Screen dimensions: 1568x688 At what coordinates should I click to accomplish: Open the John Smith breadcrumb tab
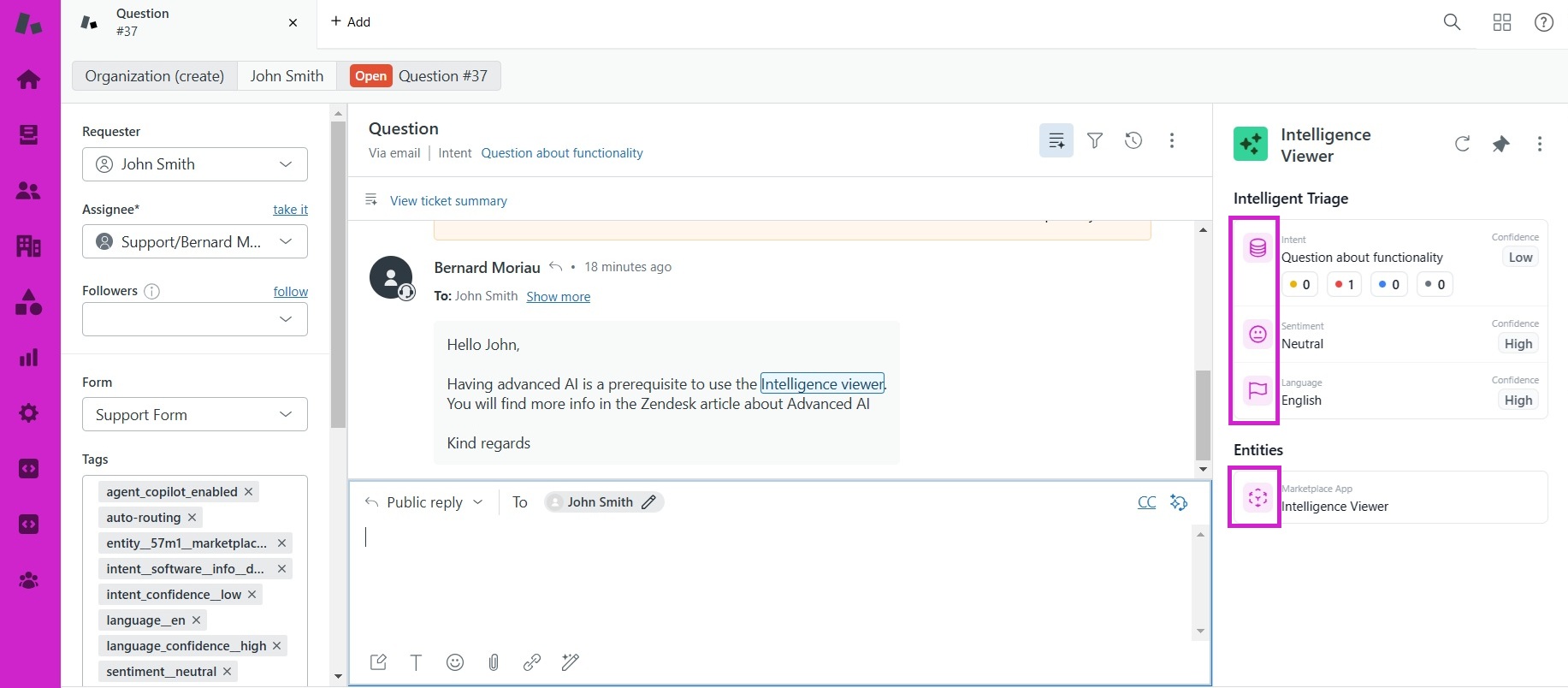(287, 76)
